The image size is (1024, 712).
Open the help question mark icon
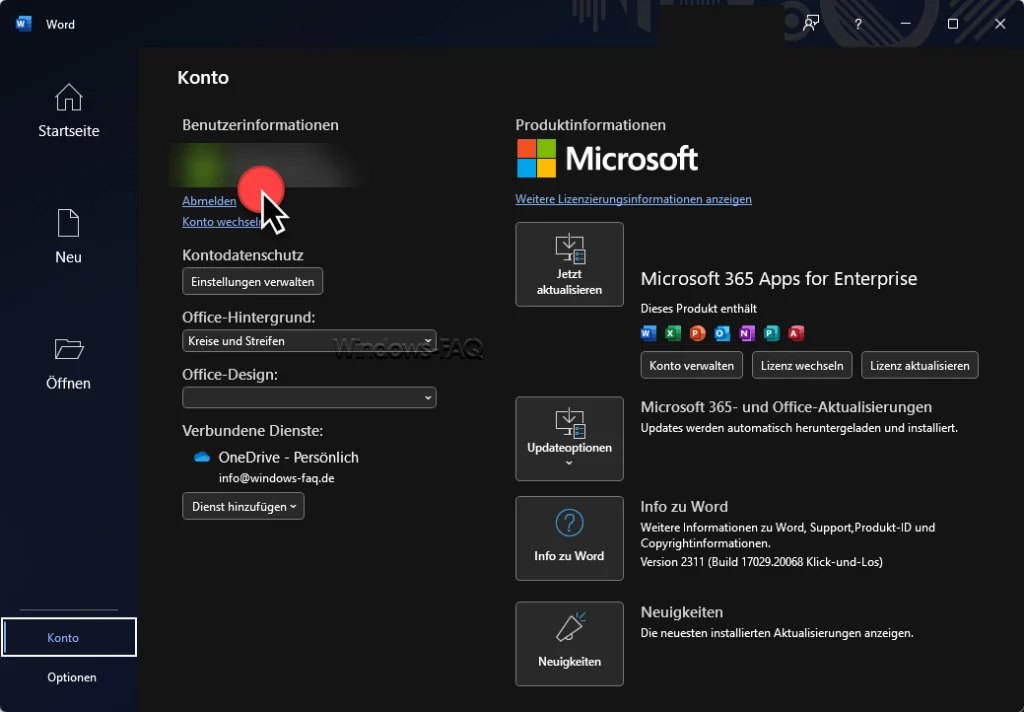tap(858, 24)
